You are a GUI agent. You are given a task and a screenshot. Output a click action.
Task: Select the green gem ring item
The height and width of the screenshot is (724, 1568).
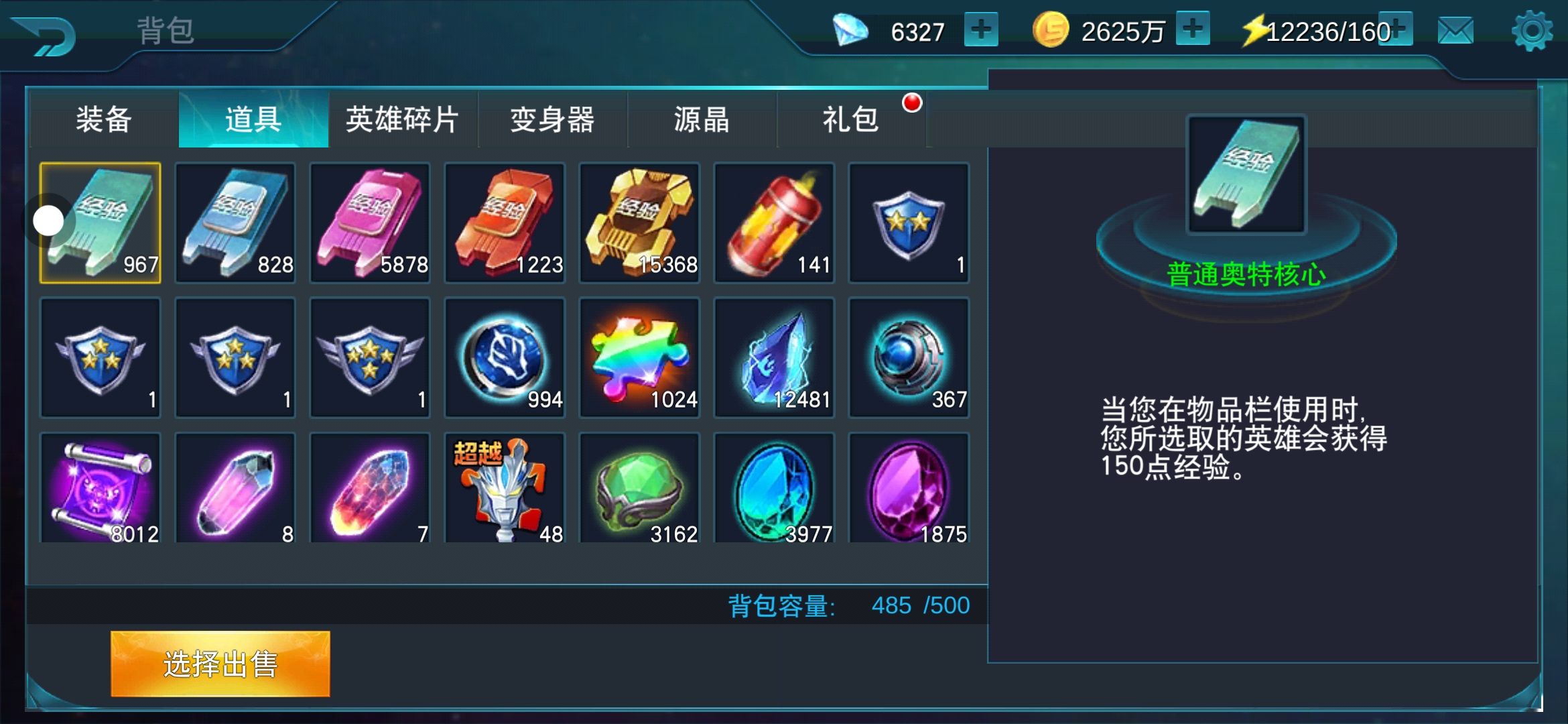[x=639, y=488]
